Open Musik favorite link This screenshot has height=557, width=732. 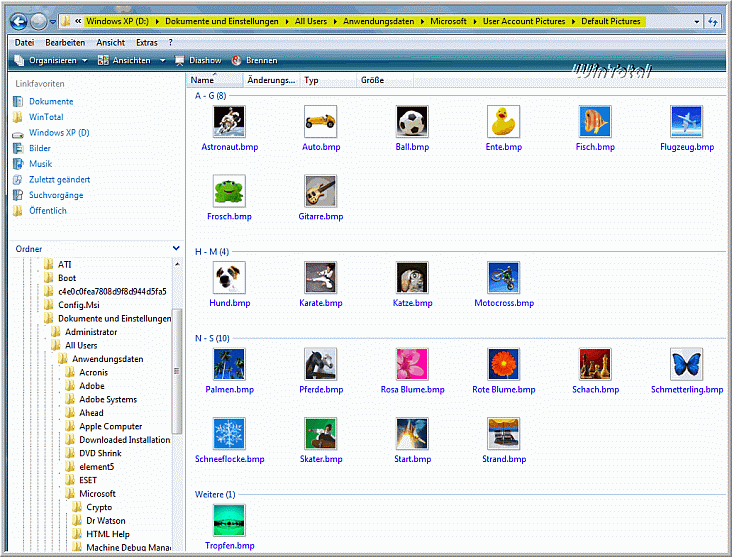40,164
